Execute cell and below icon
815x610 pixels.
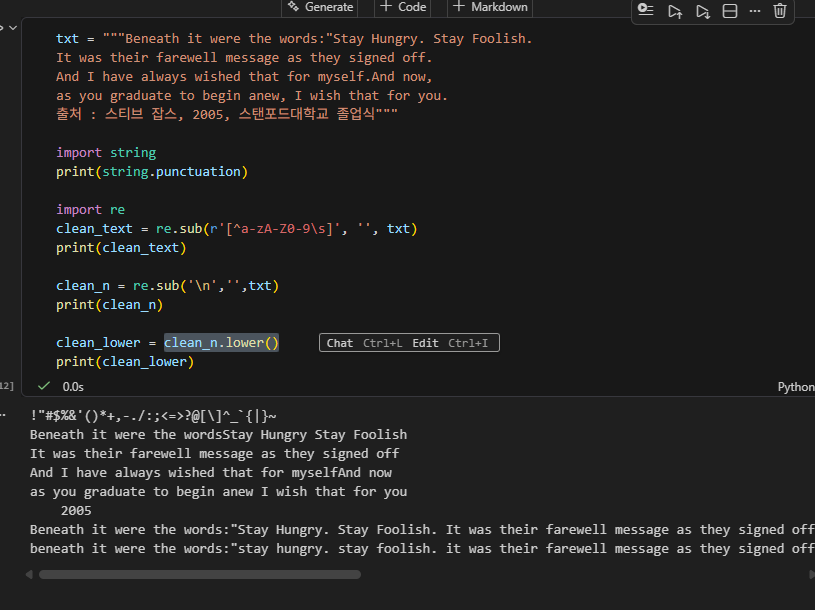point(702,11)
